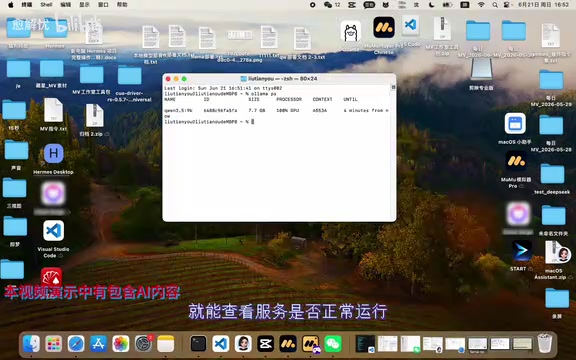
Task: Open the 编辑 menu
Action: click(65, 4)
